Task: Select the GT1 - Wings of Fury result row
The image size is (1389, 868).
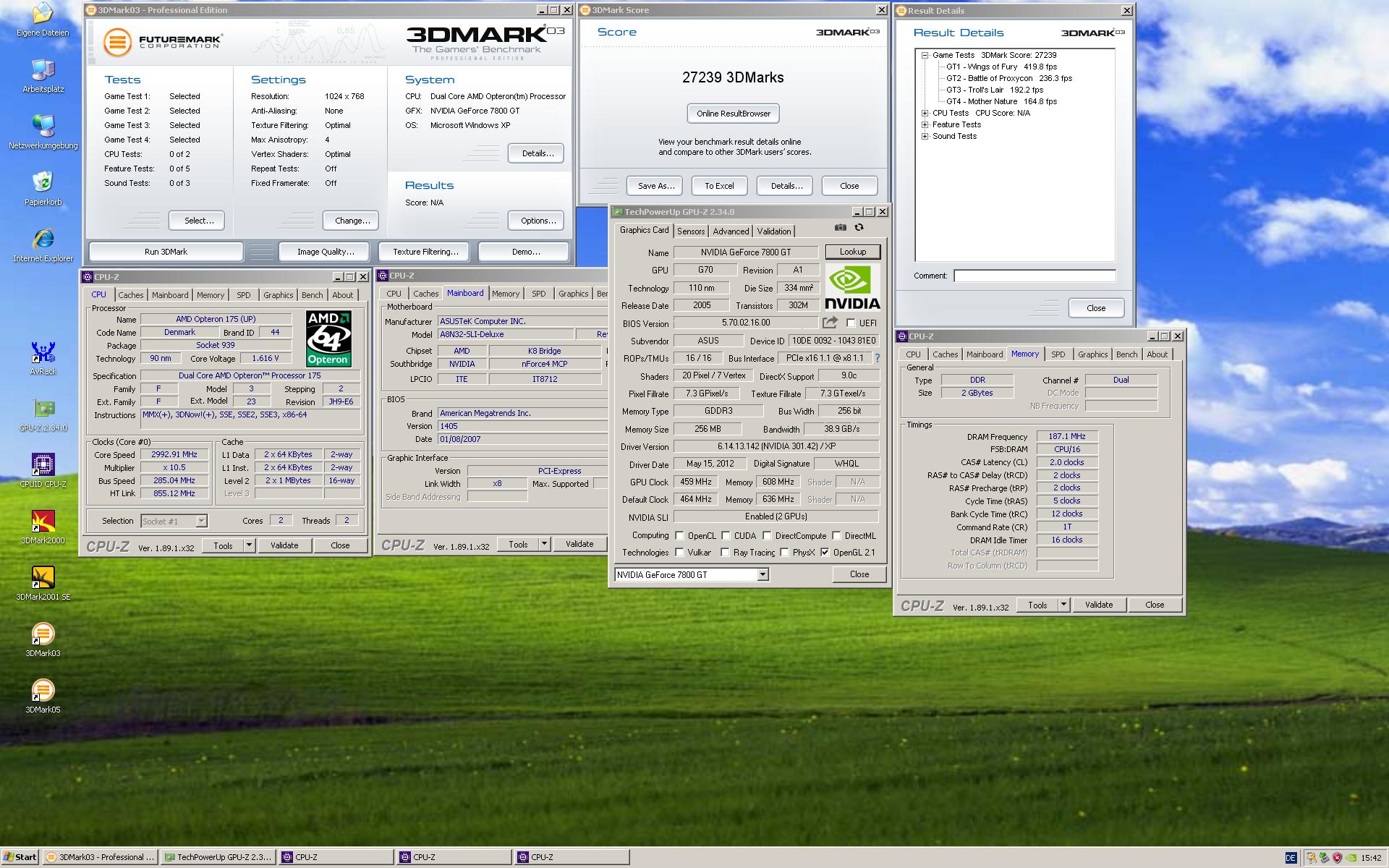Action: 1001,67
